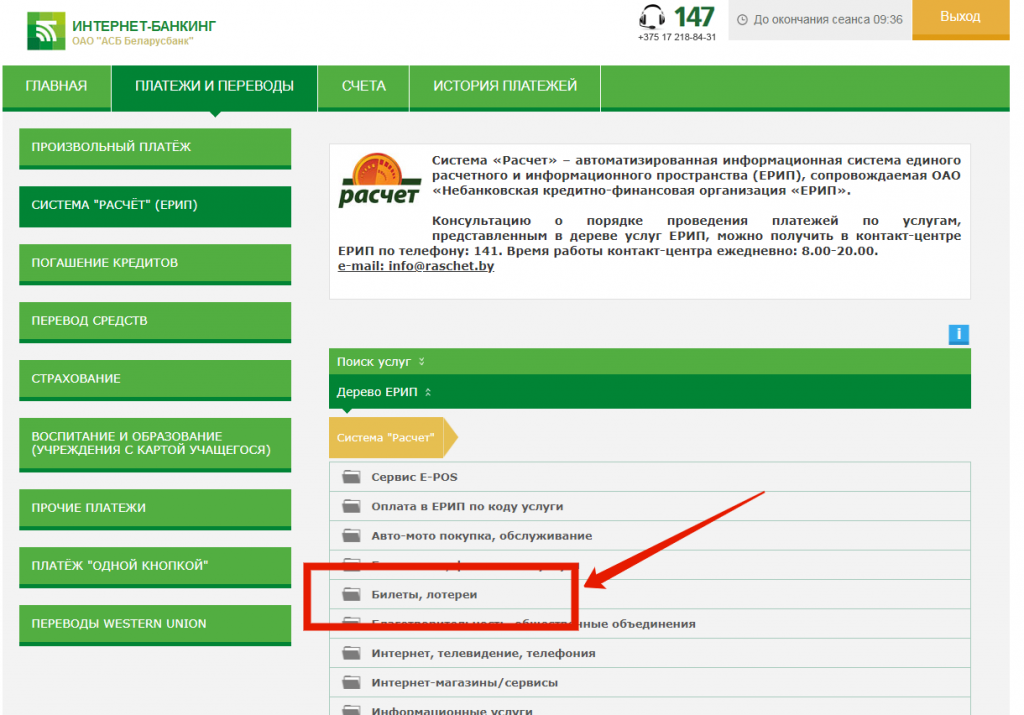Open folder icon for Билеты, лотереи
1024x715 pixels.
(x=351, y=594)
